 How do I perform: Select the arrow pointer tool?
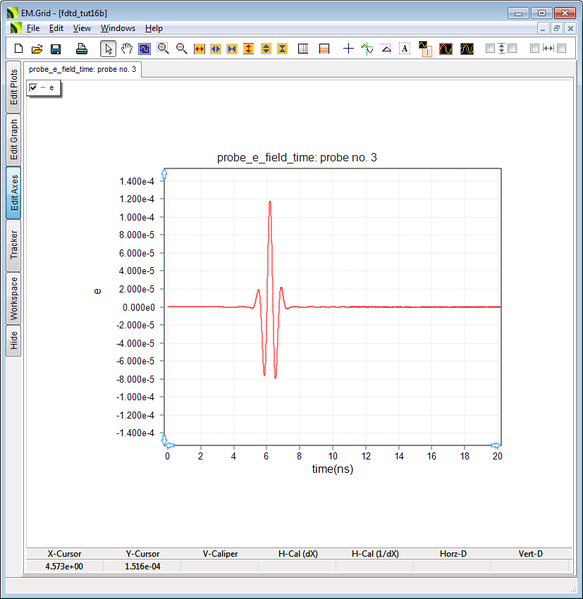coord(108,49)
